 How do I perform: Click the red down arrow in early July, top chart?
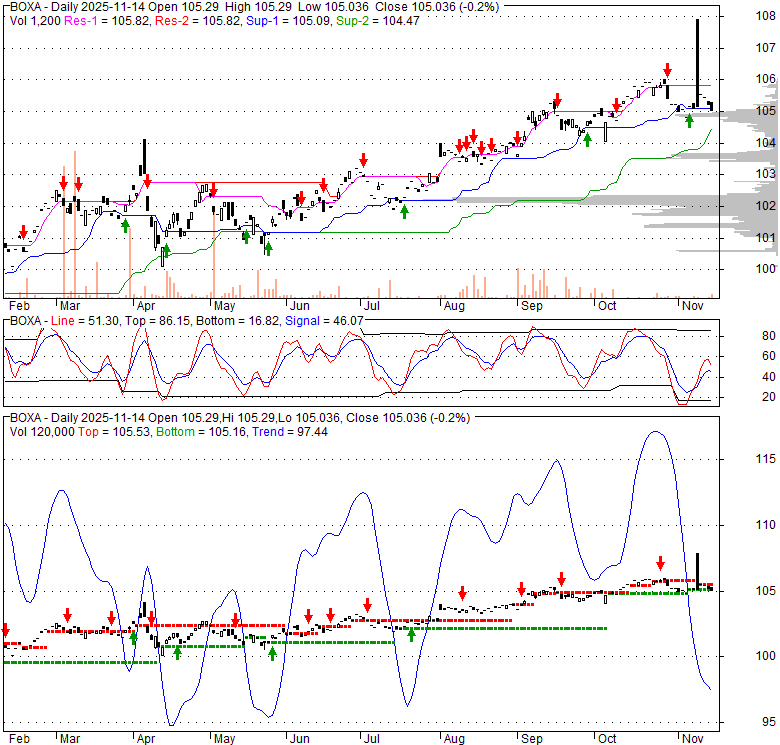pyautogui.click(x=364, y=160)
